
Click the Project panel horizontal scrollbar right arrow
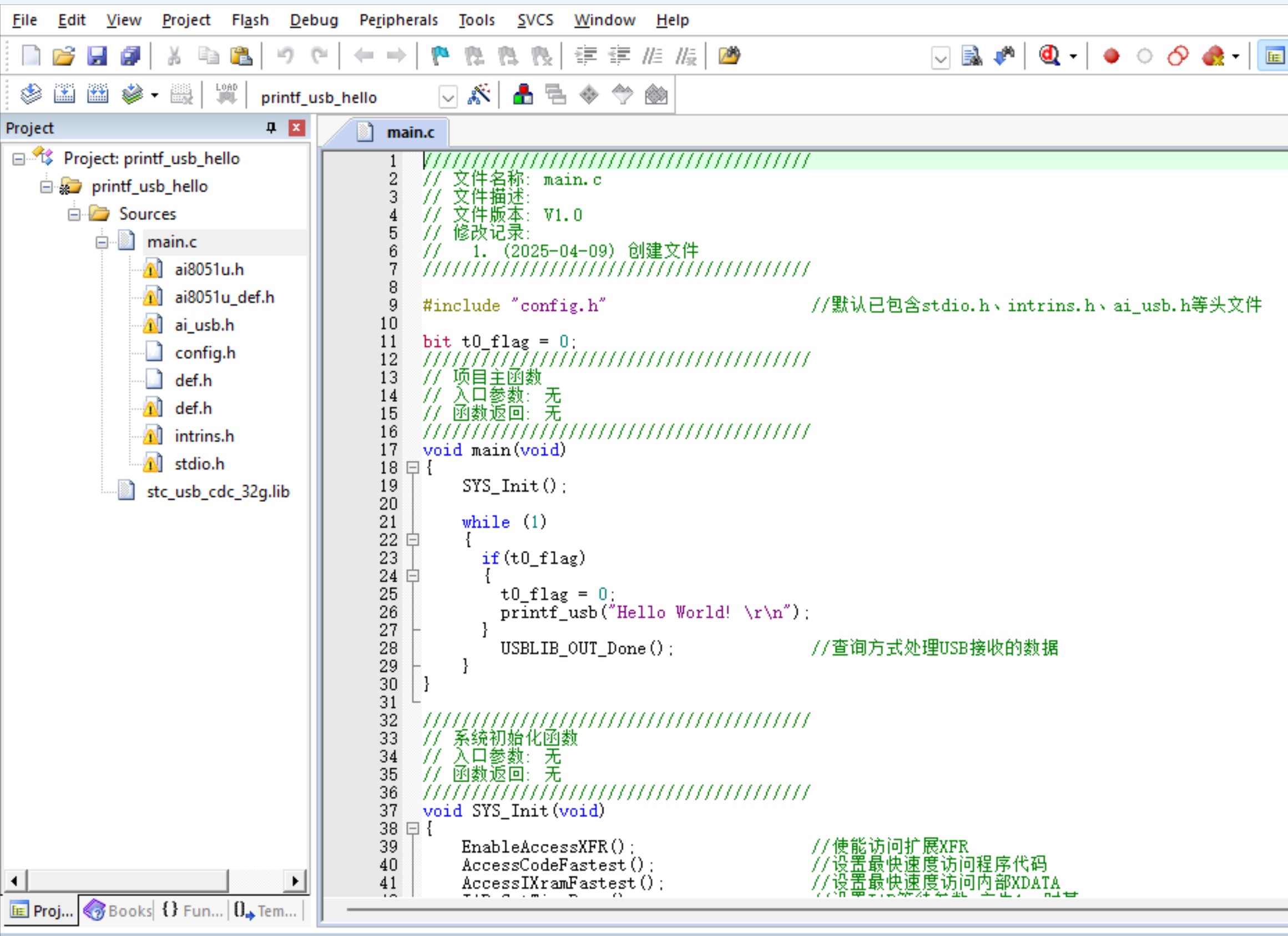(x=295, y=881)
